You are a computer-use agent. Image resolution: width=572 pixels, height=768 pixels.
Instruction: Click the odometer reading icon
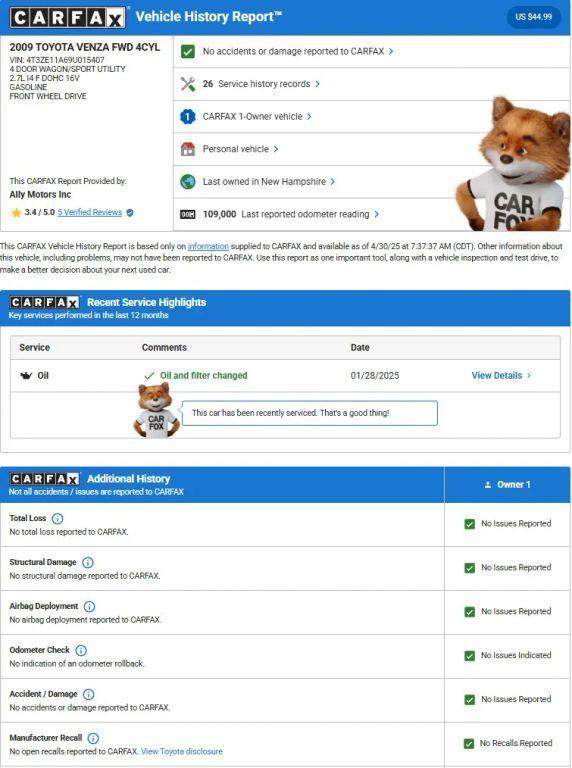click(x=188, y=214)
